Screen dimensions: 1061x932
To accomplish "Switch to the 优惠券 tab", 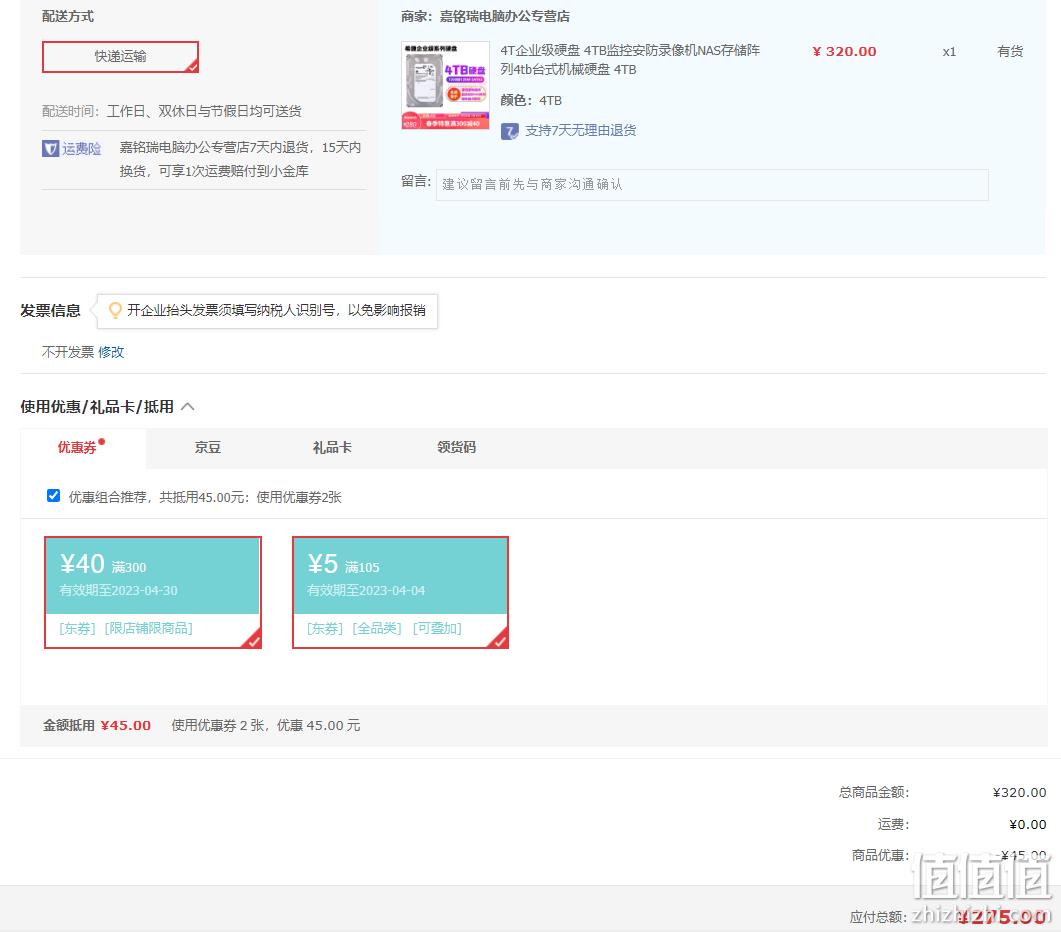I will [x=77, y=447].
